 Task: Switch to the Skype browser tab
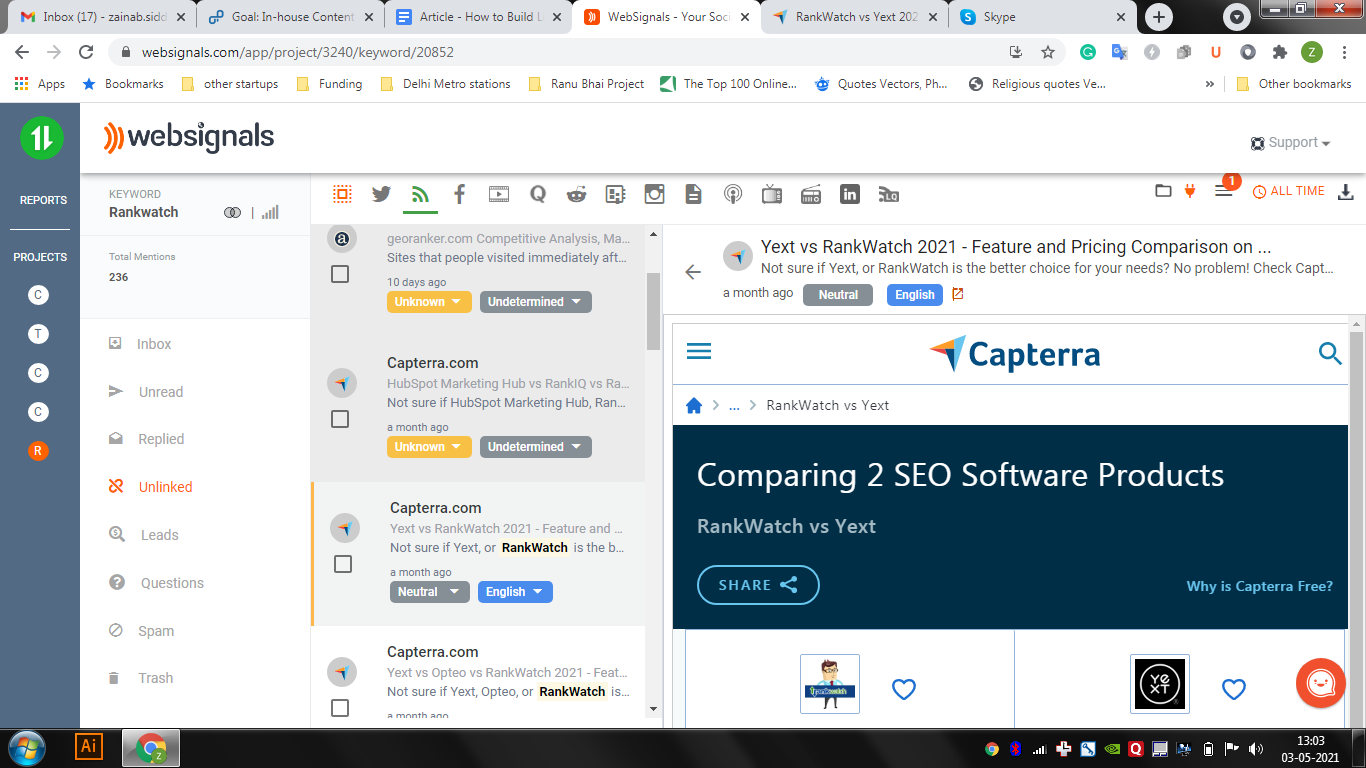pyautogui.click(x=1039, y=17)
